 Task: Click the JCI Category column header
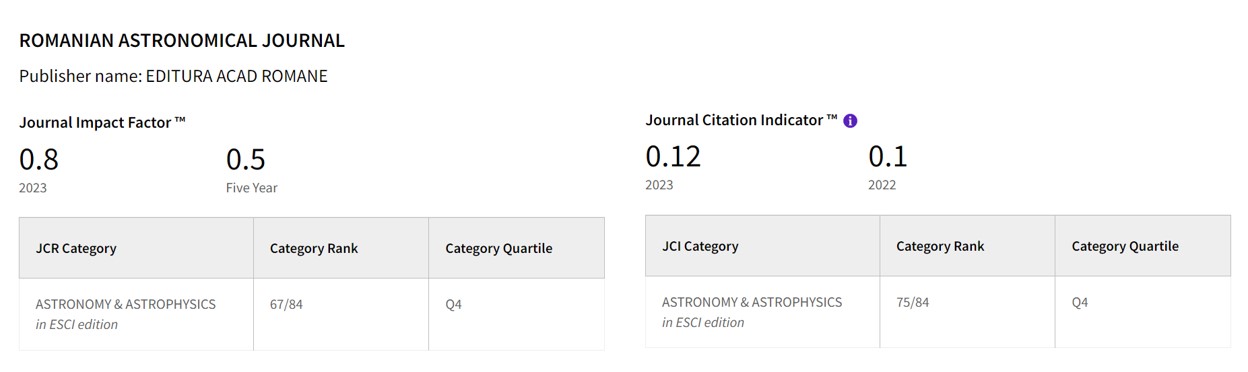[x=700, y=246]
